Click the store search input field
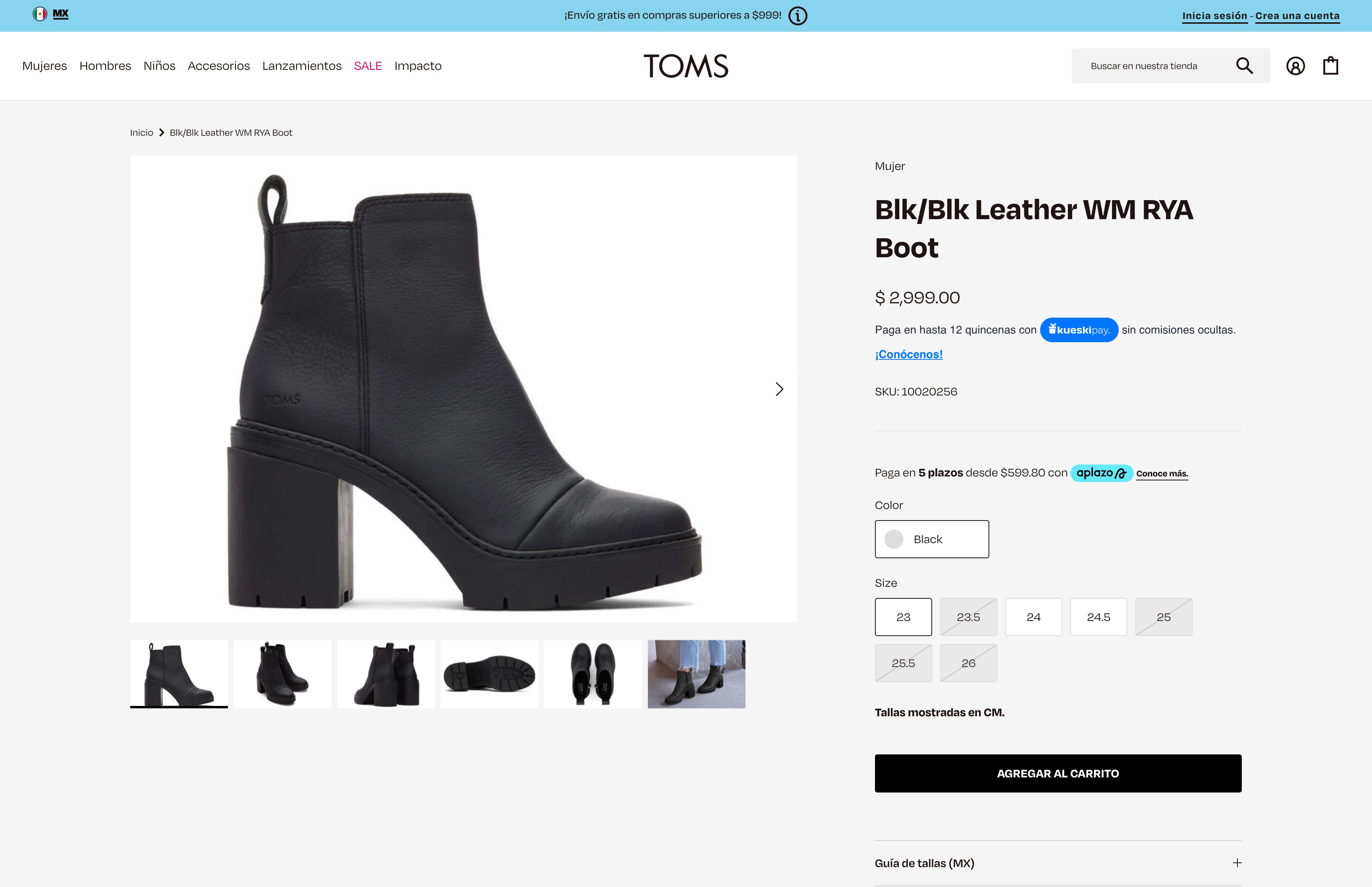The height and width of the screenshot is (887, 1372). (1148, 66)
